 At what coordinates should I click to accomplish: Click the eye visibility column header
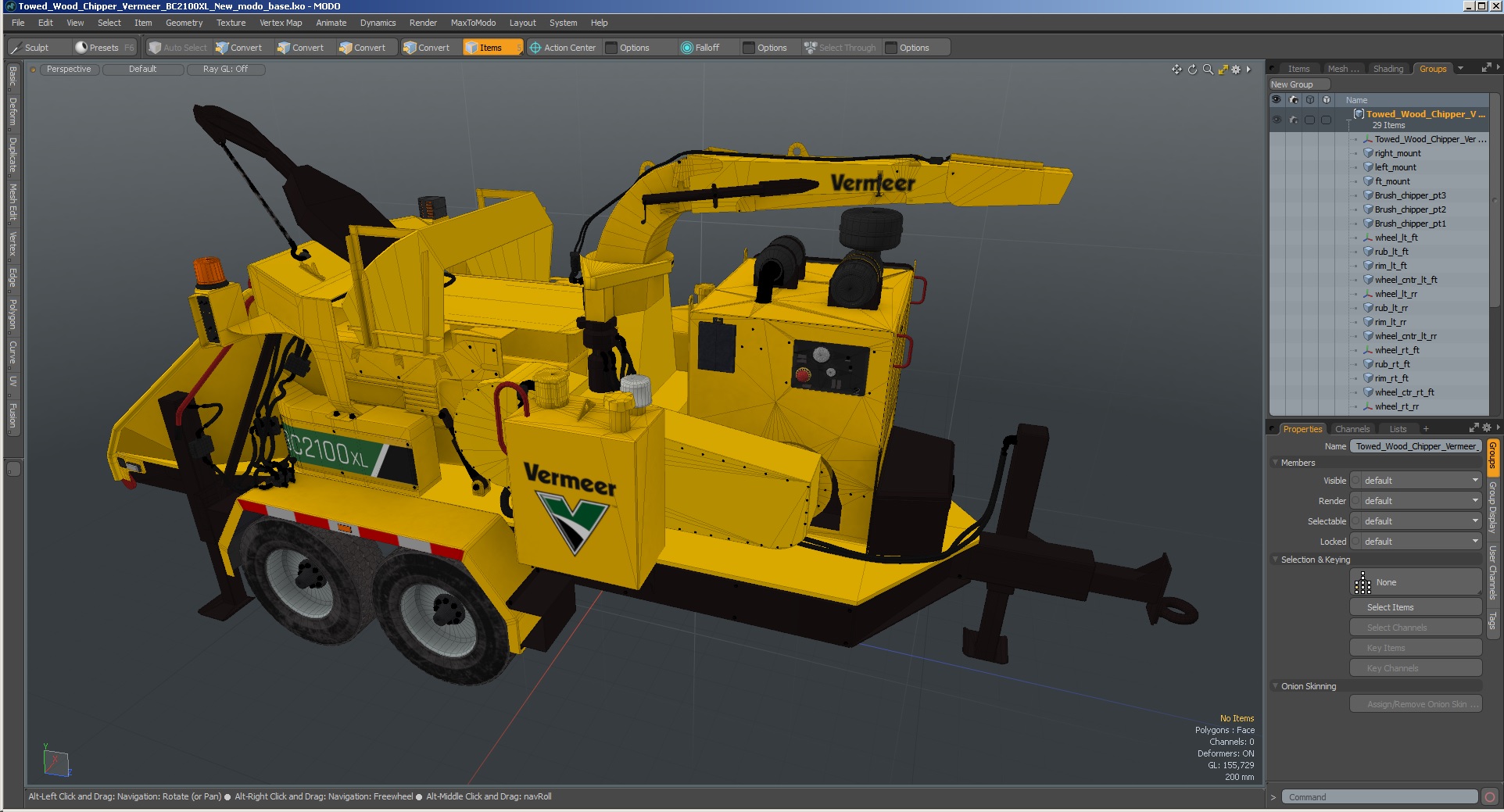[1277, 100]
